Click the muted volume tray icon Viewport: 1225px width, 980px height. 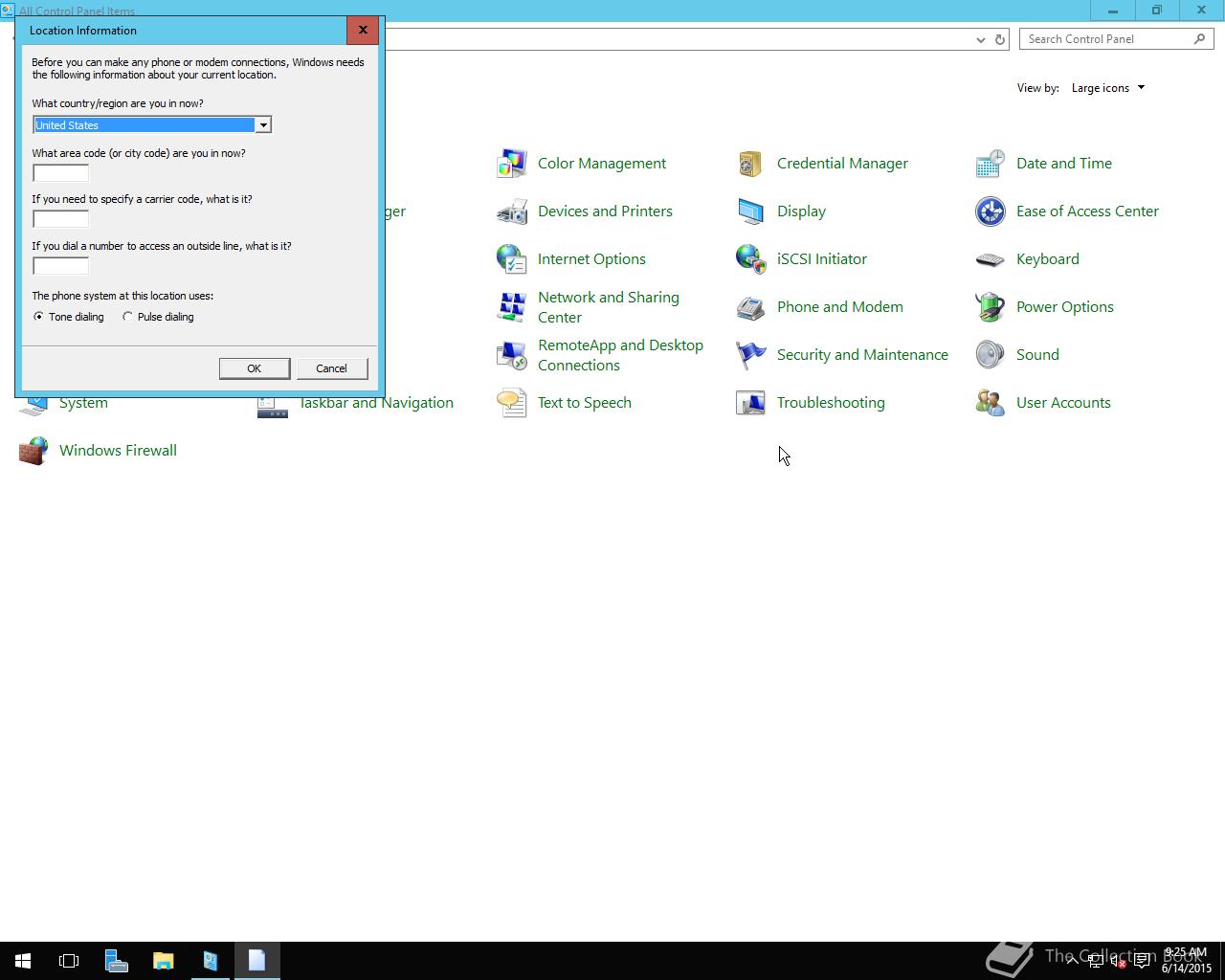(x=1118, y=961)
